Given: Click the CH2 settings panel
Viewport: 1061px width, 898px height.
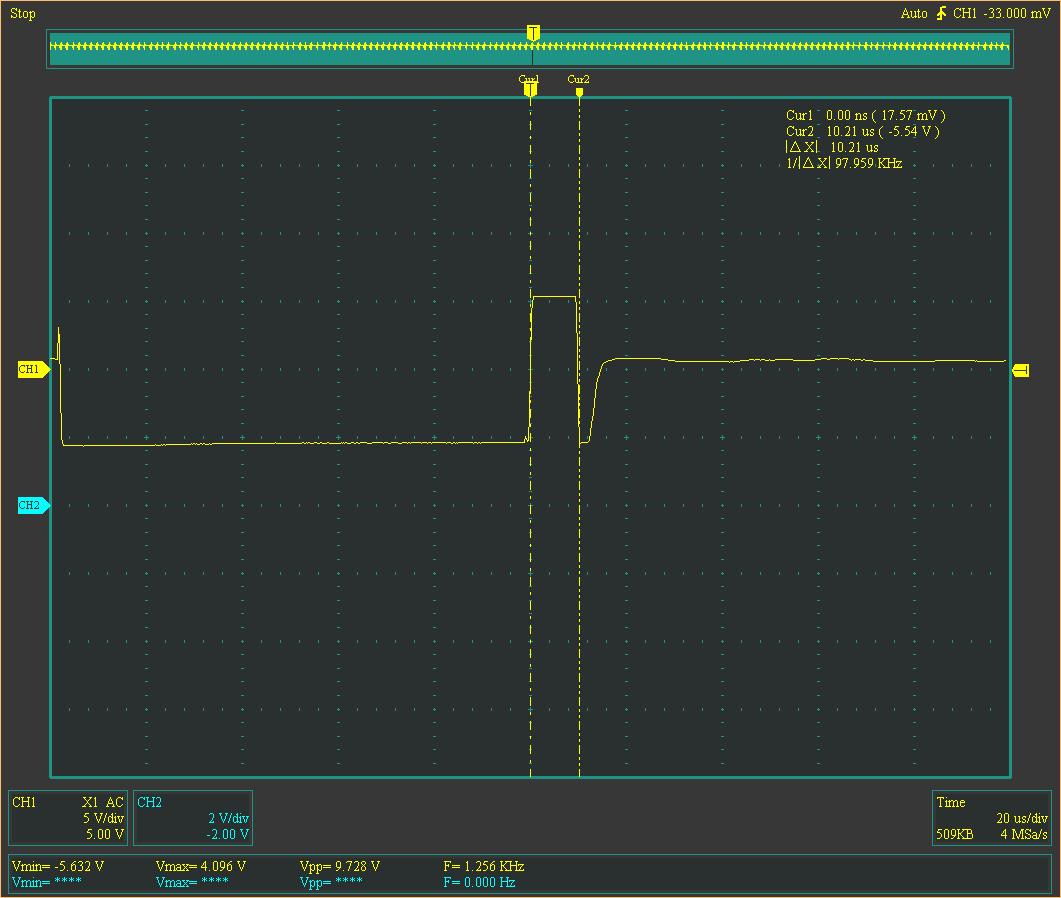Looking at the screenshot, I should [193, 818].
